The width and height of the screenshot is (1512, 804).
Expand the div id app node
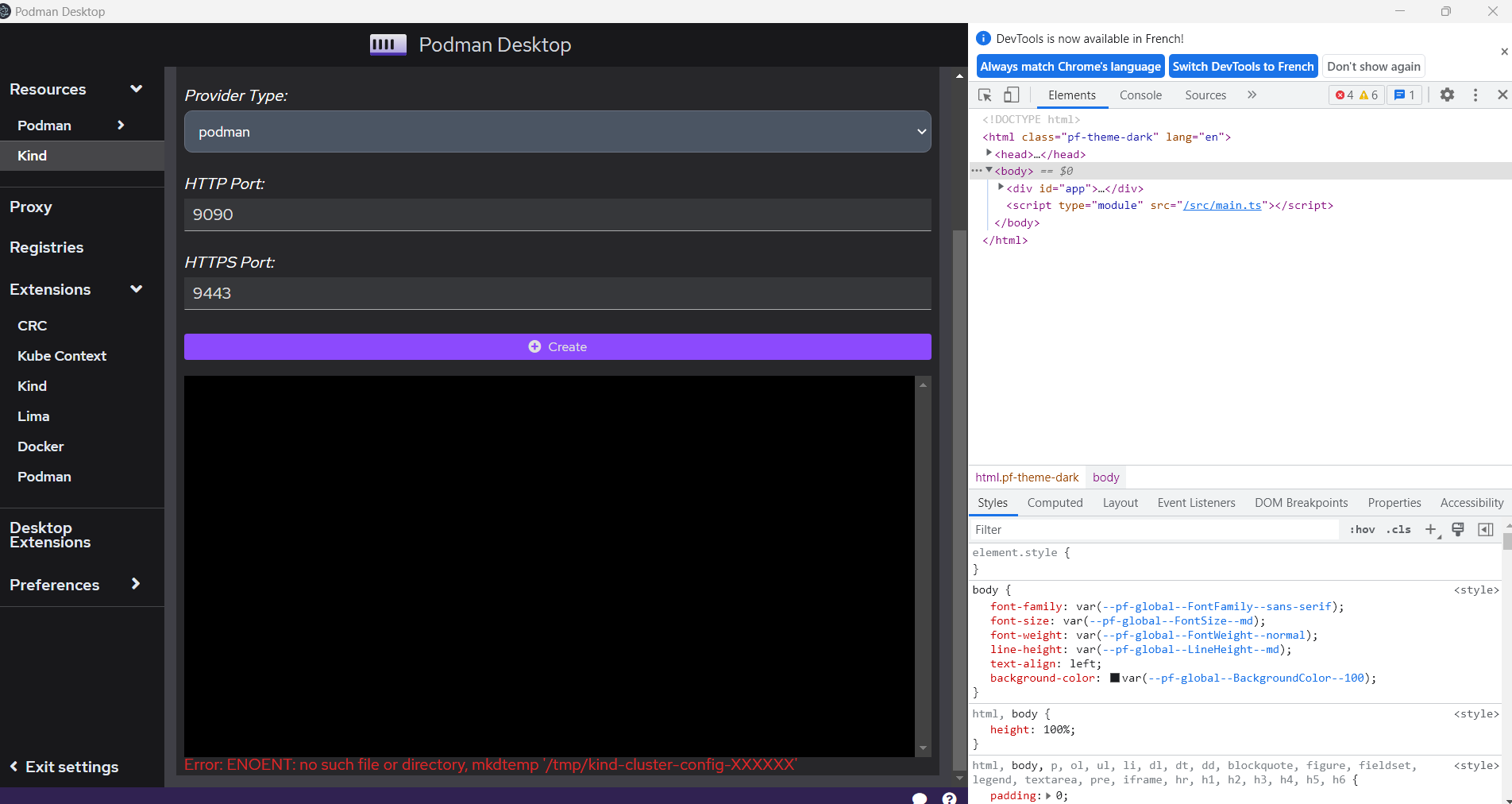click(1001, 187)
